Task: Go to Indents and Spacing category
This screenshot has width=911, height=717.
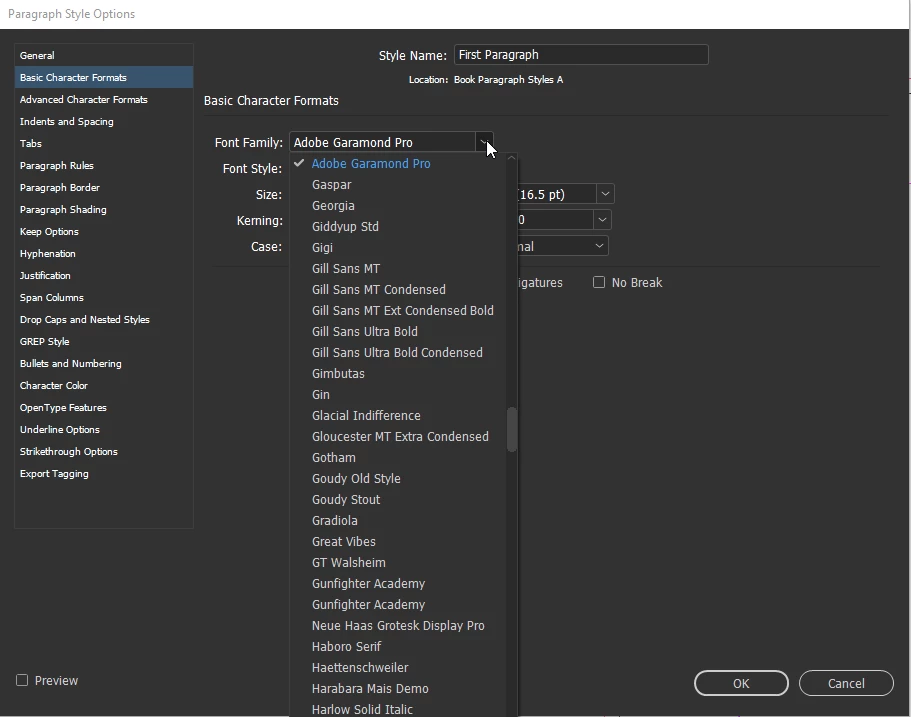Action: (x=103, y=121)
